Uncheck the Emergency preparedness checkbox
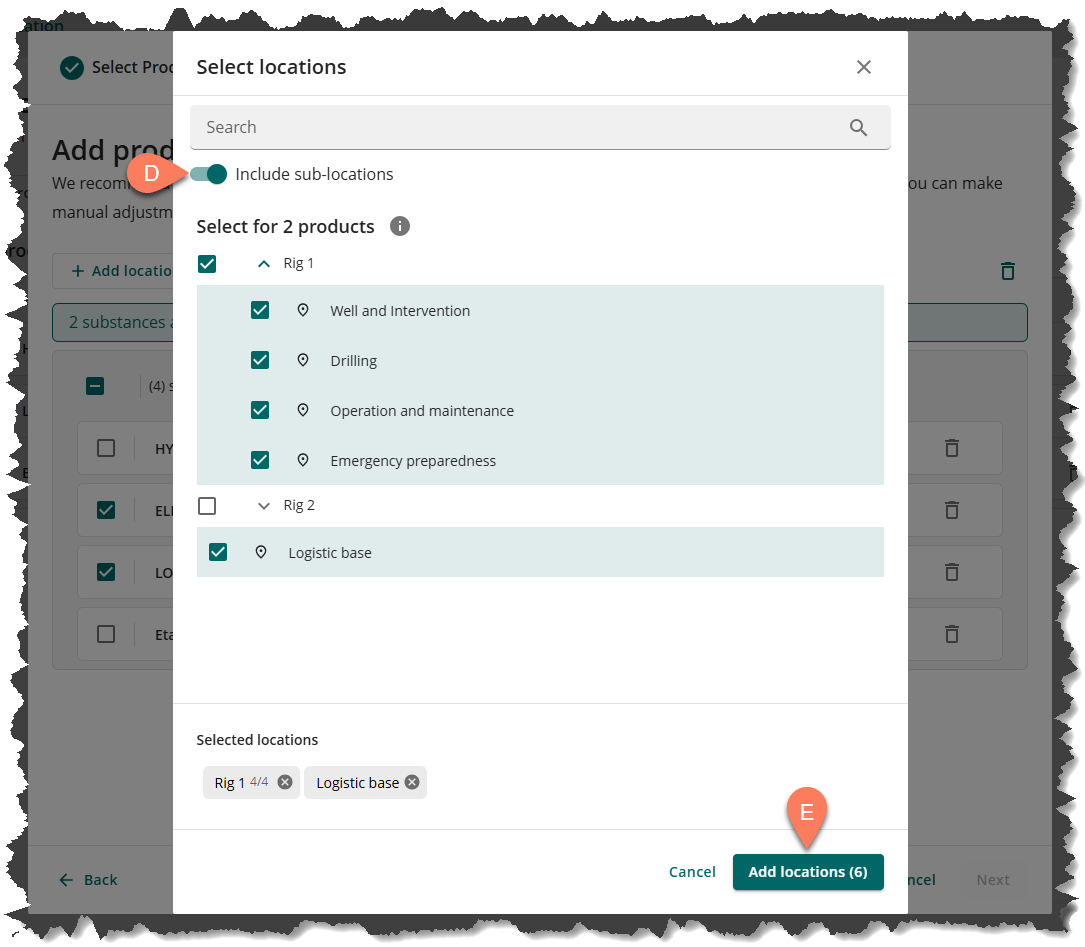The image size is (1085, 947). (x=260, y=460)
